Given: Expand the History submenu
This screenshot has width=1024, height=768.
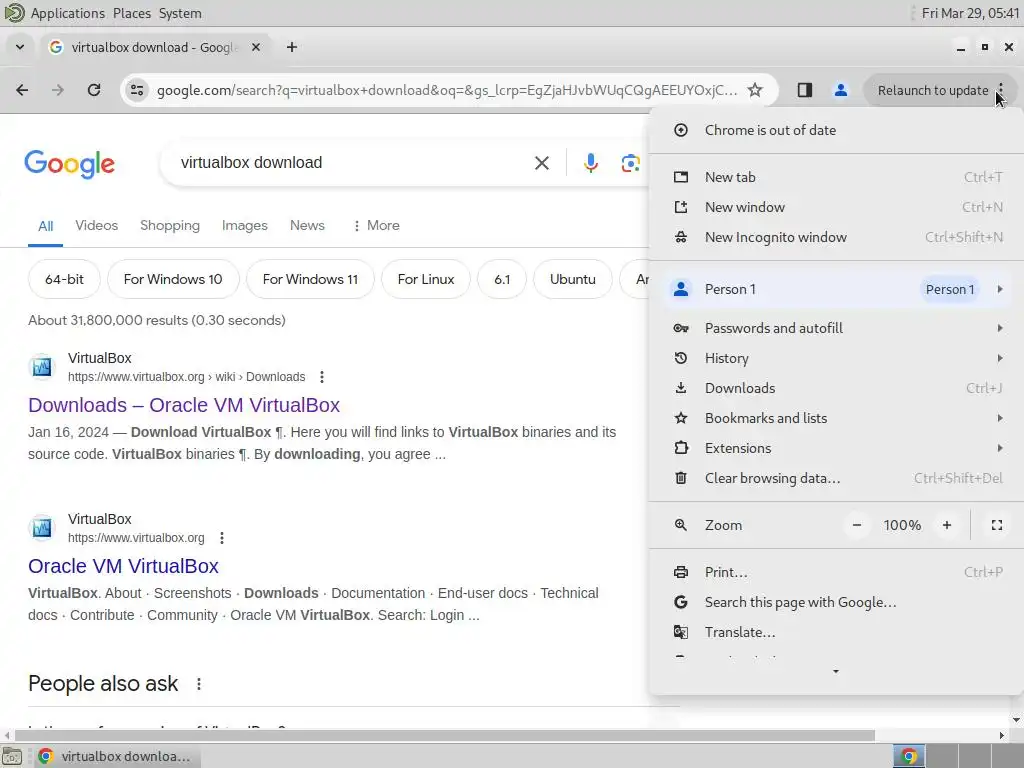Looking at the screenshot, I should (x=836, y=358).
